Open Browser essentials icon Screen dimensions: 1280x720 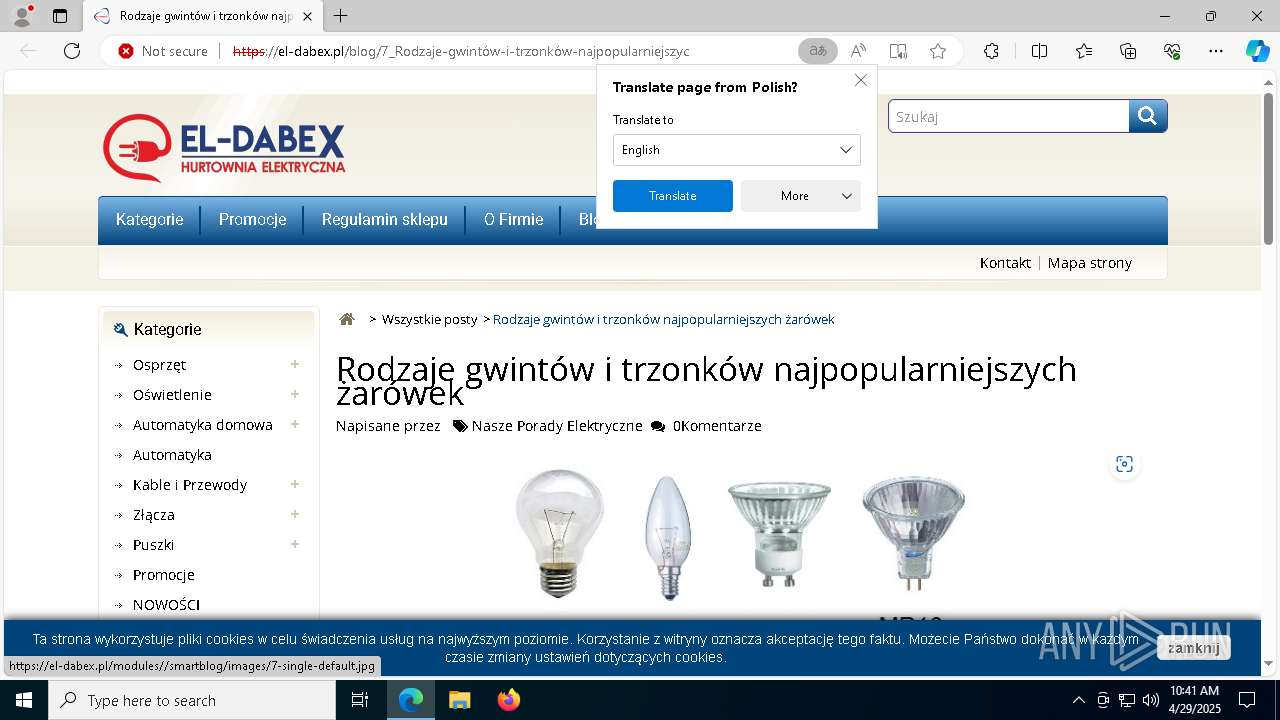click(x=1172, y=51)
